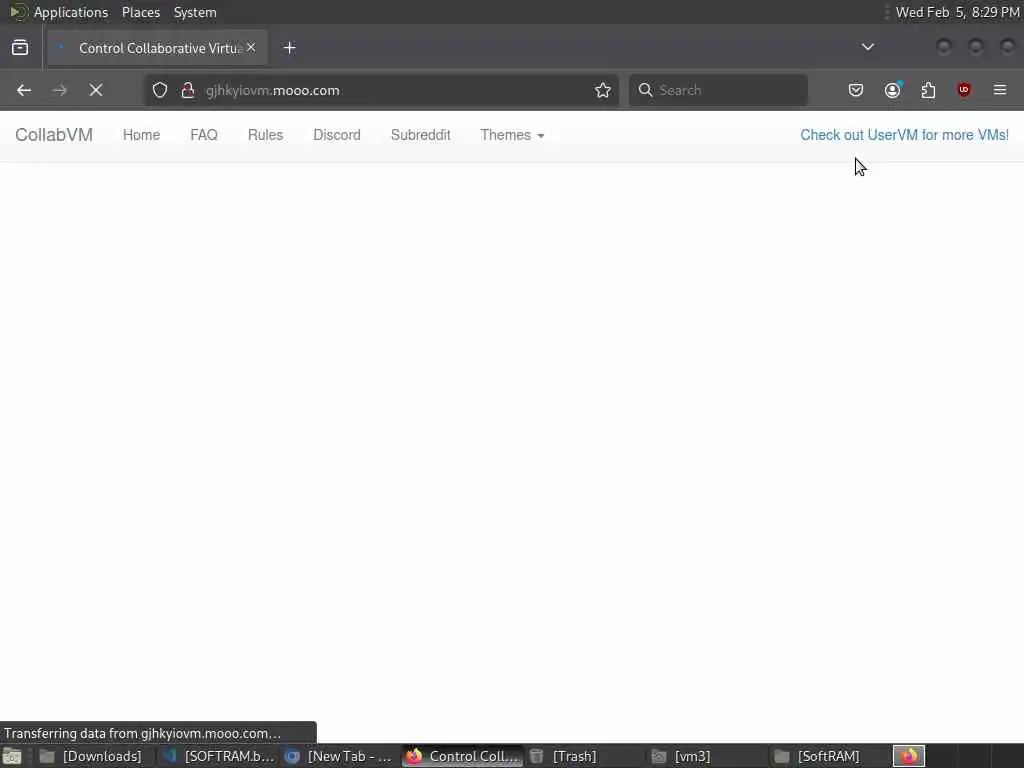Open the Places menu

[141, 12]
